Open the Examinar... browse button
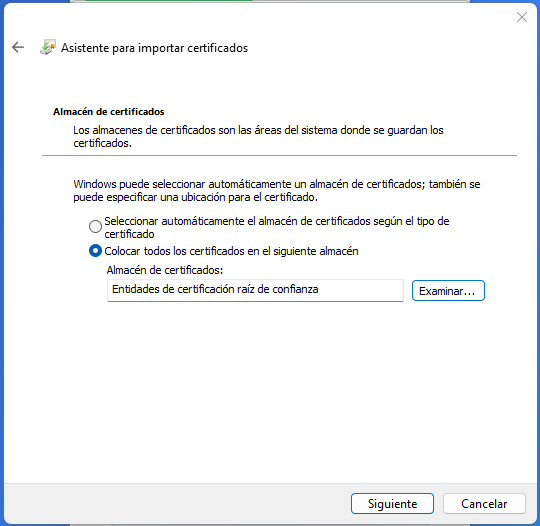The image size is (540, 526). [x=448, y=290]
